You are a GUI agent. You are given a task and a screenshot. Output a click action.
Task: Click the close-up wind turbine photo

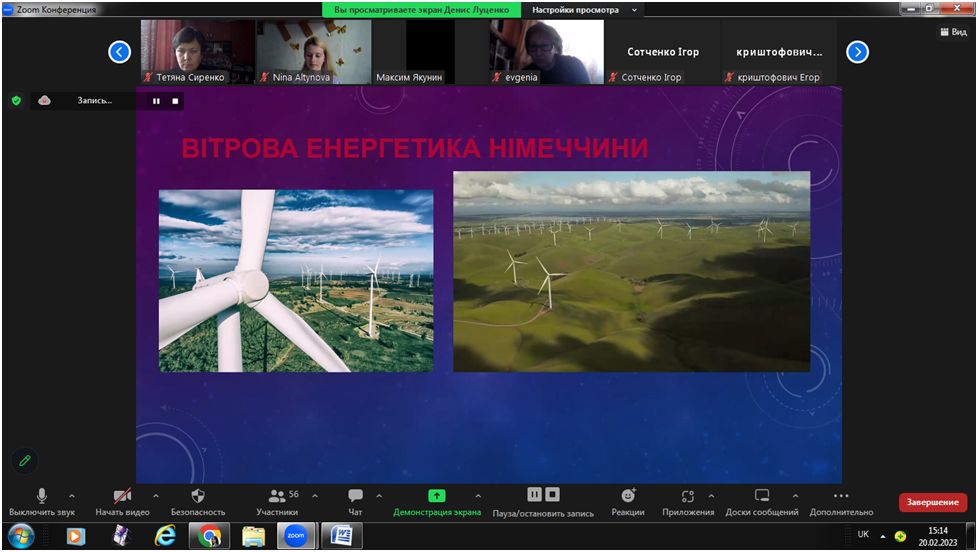296,281
